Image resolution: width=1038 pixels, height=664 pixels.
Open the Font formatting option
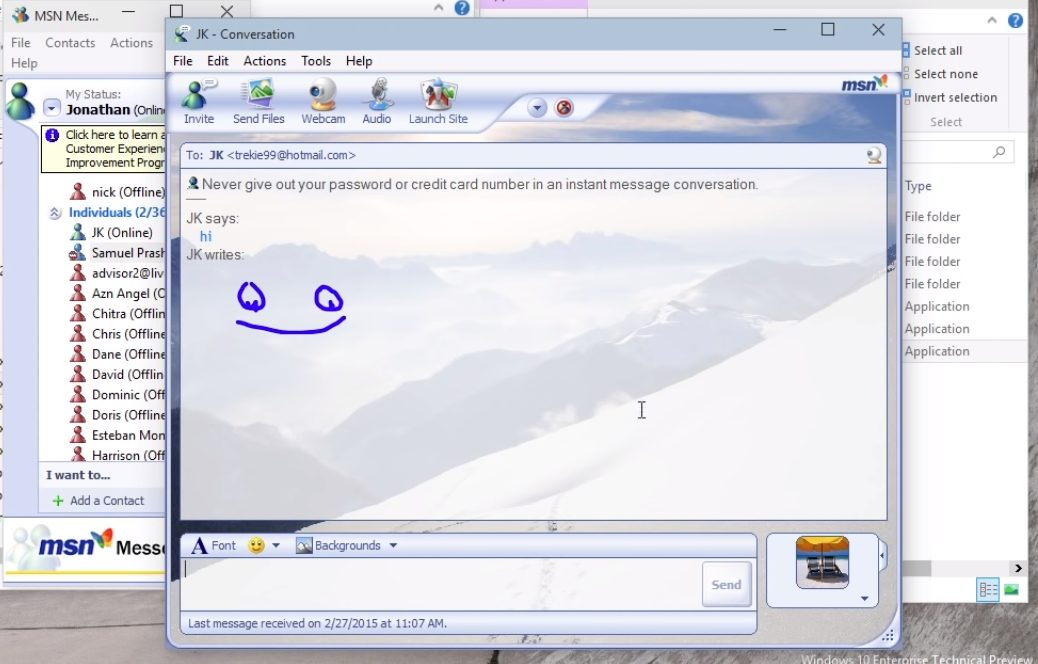tap(213, 545)
